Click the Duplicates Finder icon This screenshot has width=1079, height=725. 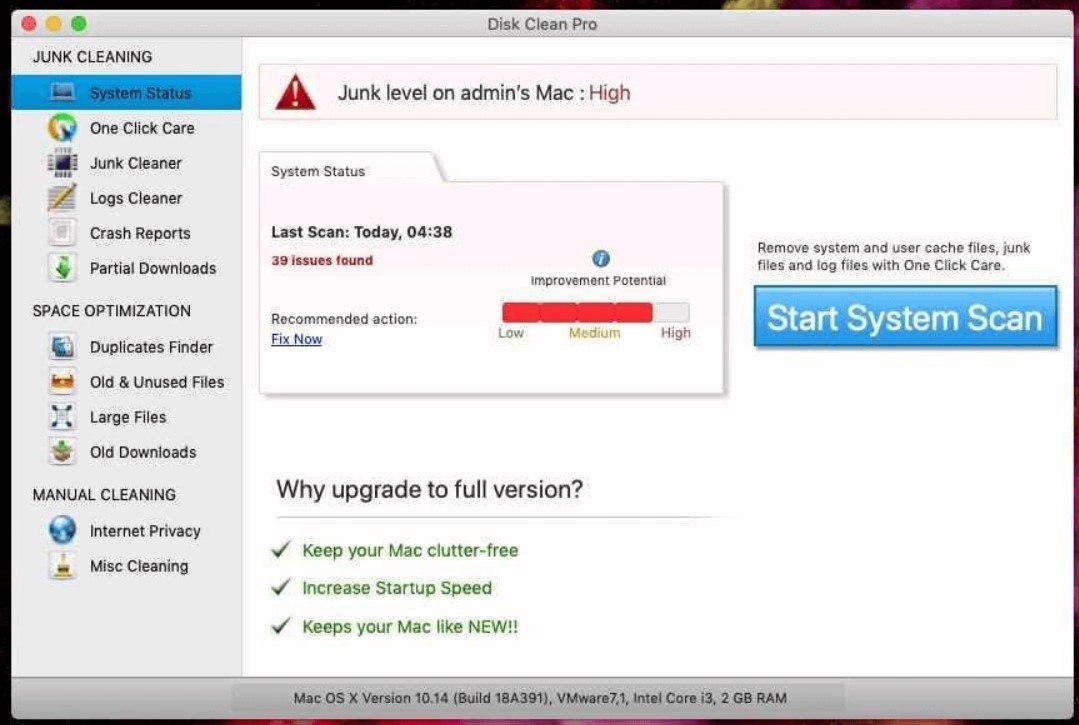[x=63, y=347]
